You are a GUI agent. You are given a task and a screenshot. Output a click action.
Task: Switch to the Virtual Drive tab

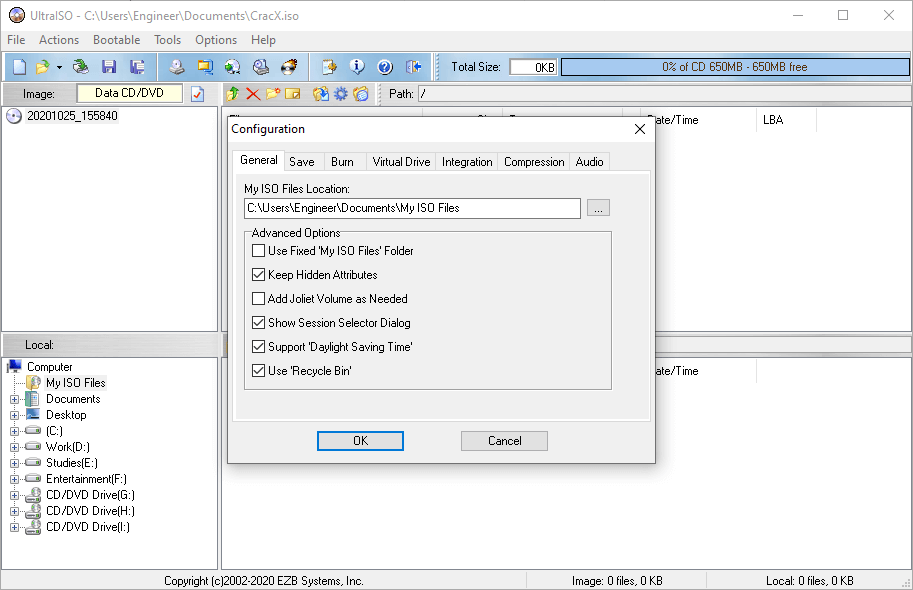coord(400,161)
